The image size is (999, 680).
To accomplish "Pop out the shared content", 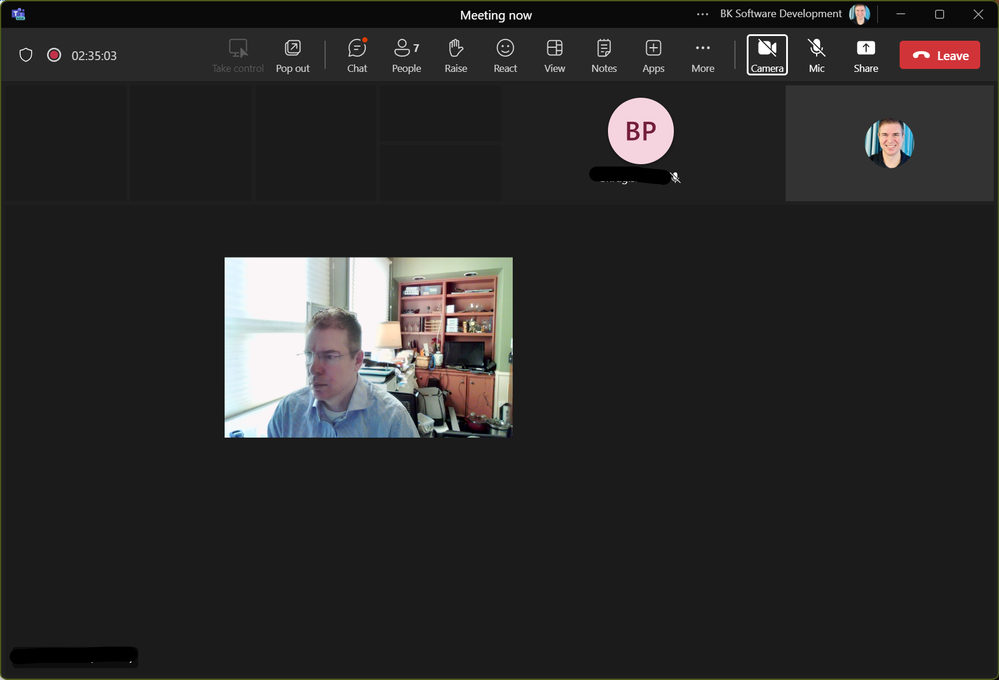I will click(292, 55).
